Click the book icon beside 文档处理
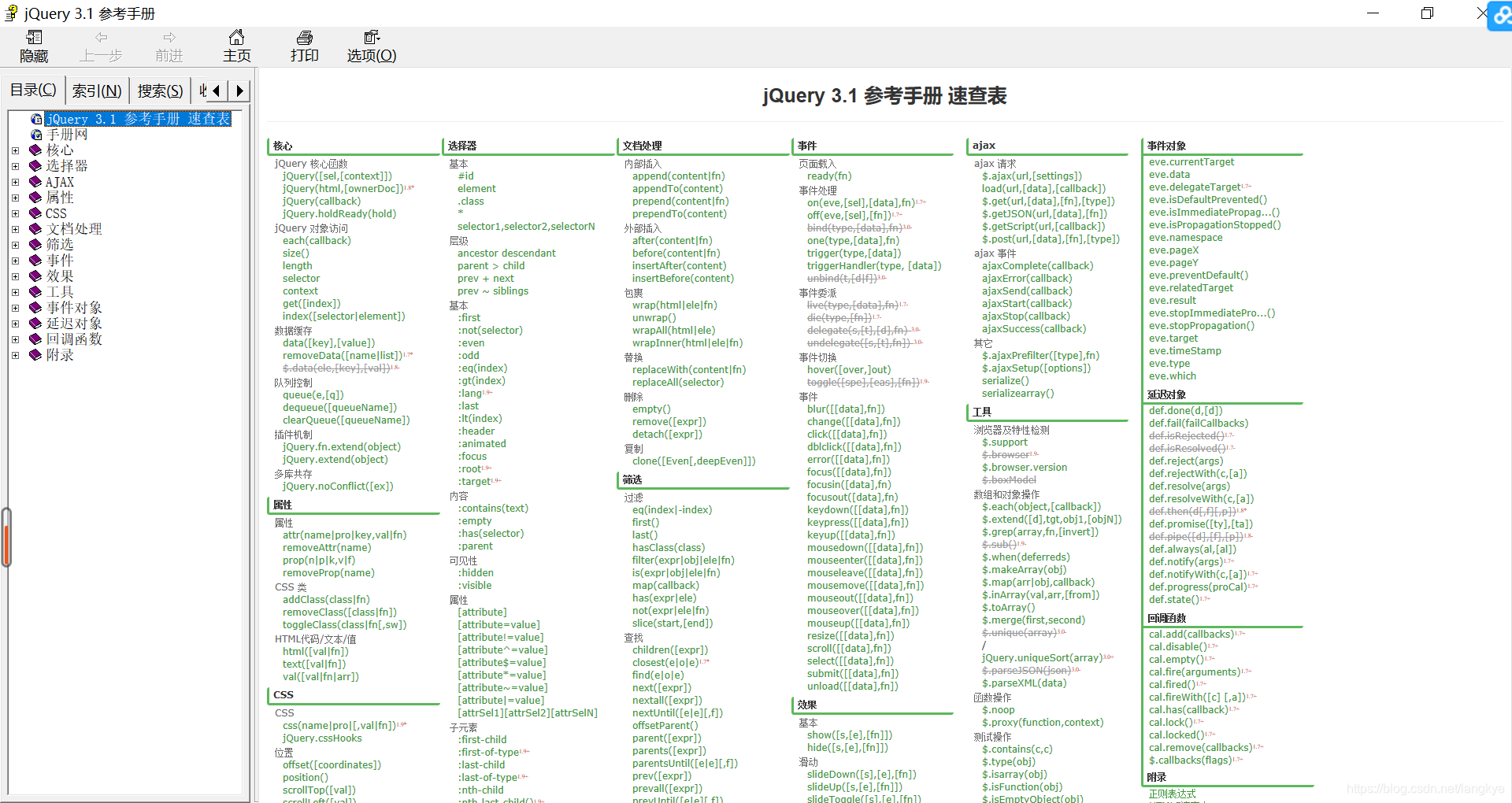1512x803 pixels. (x=35, y=228)
